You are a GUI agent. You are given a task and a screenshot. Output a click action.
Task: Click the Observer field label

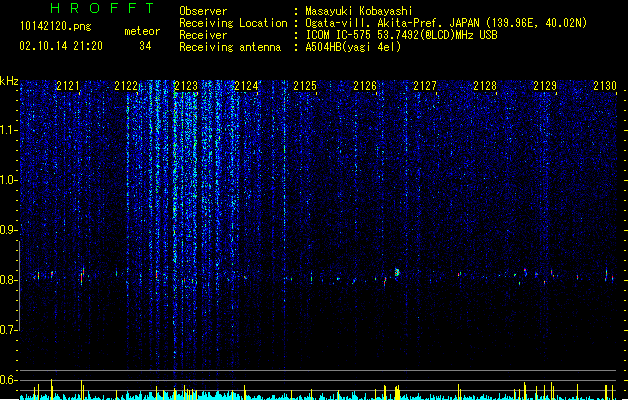pyautogui.click(x=203, y=11)
